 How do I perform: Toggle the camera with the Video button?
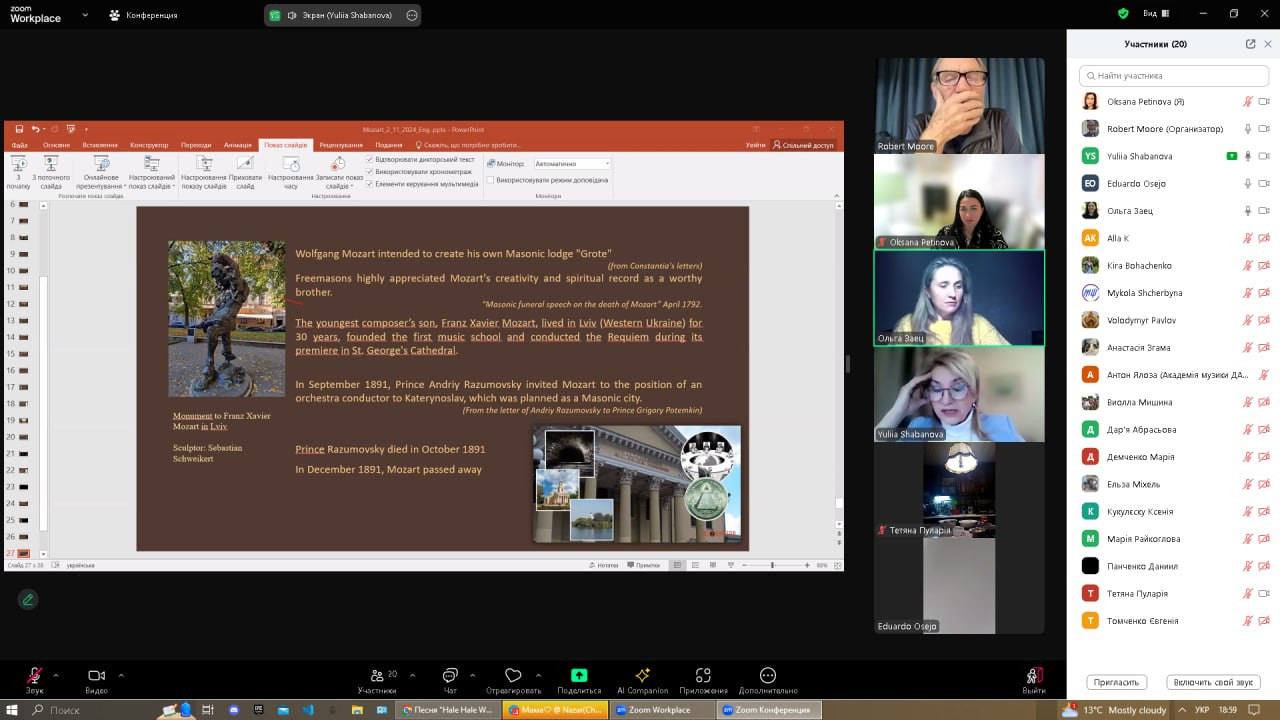pos(96,676)
